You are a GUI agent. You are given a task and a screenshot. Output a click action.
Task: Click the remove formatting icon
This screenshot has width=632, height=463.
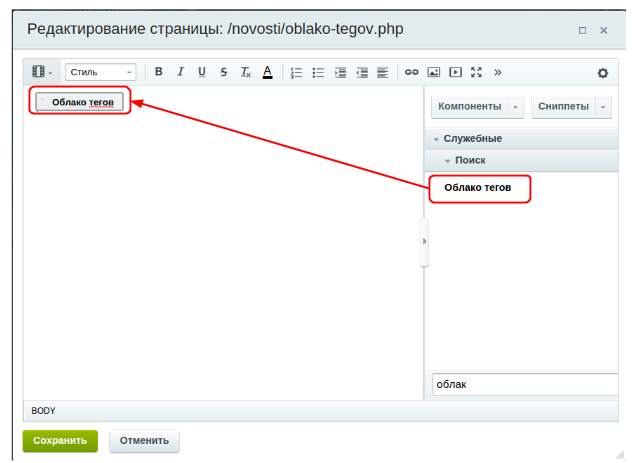[246, 72]
